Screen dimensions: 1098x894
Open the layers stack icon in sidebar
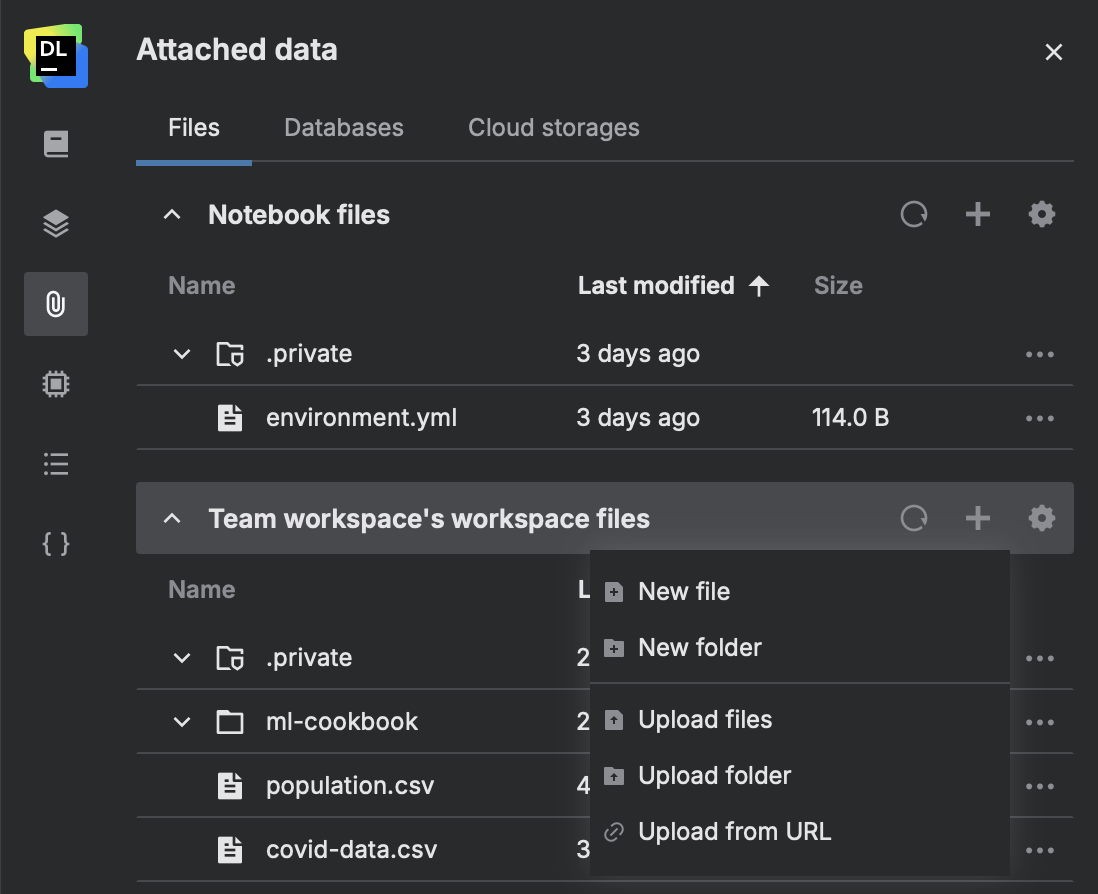56,224
